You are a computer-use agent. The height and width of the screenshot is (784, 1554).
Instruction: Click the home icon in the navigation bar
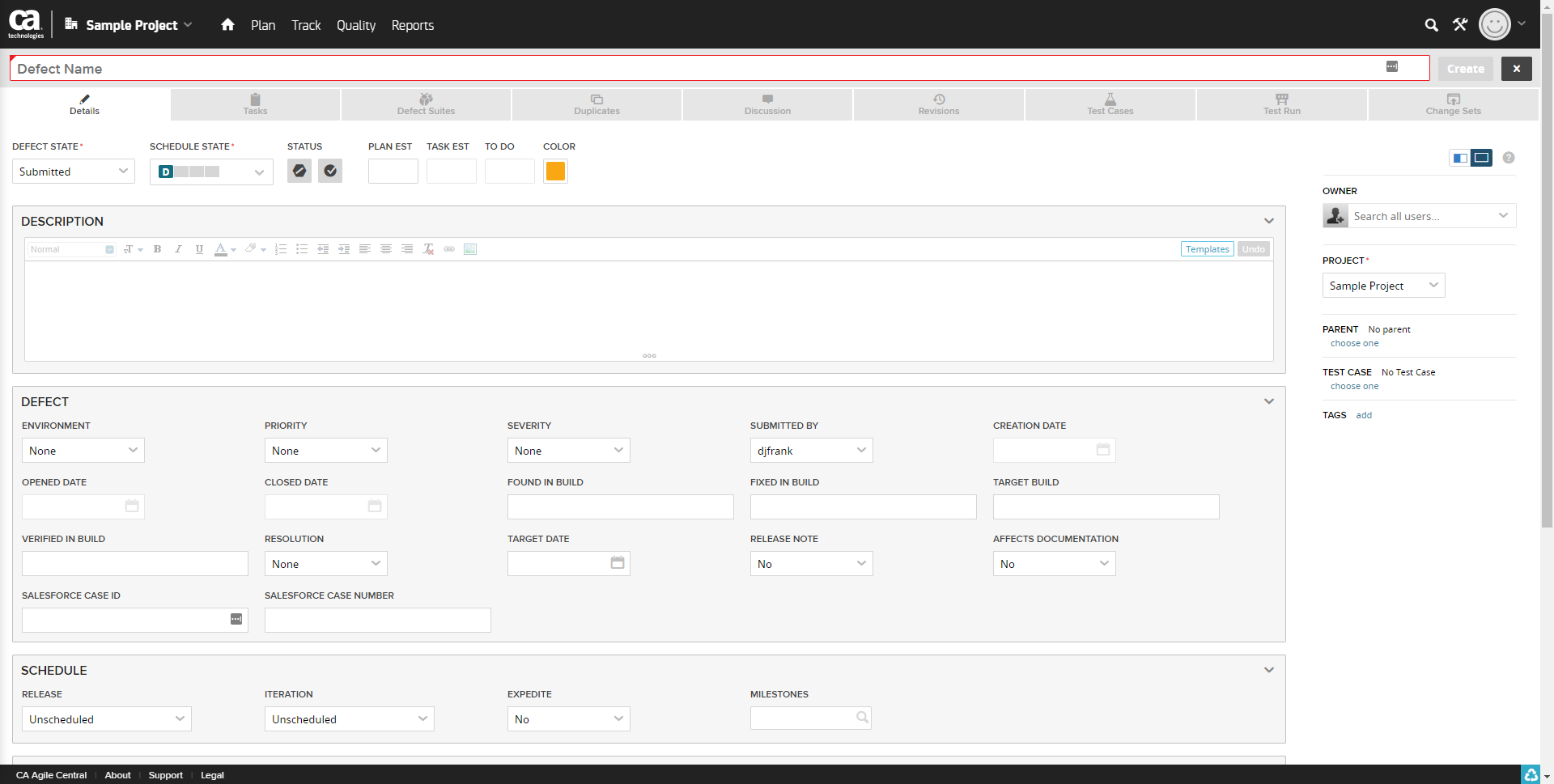pyautogui.click(x=227, y=25)
